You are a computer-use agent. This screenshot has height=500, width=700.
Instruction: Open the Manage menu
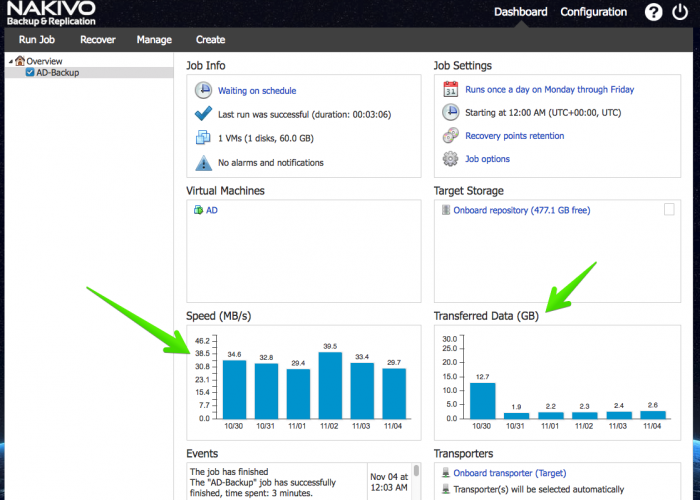point(154,40)
